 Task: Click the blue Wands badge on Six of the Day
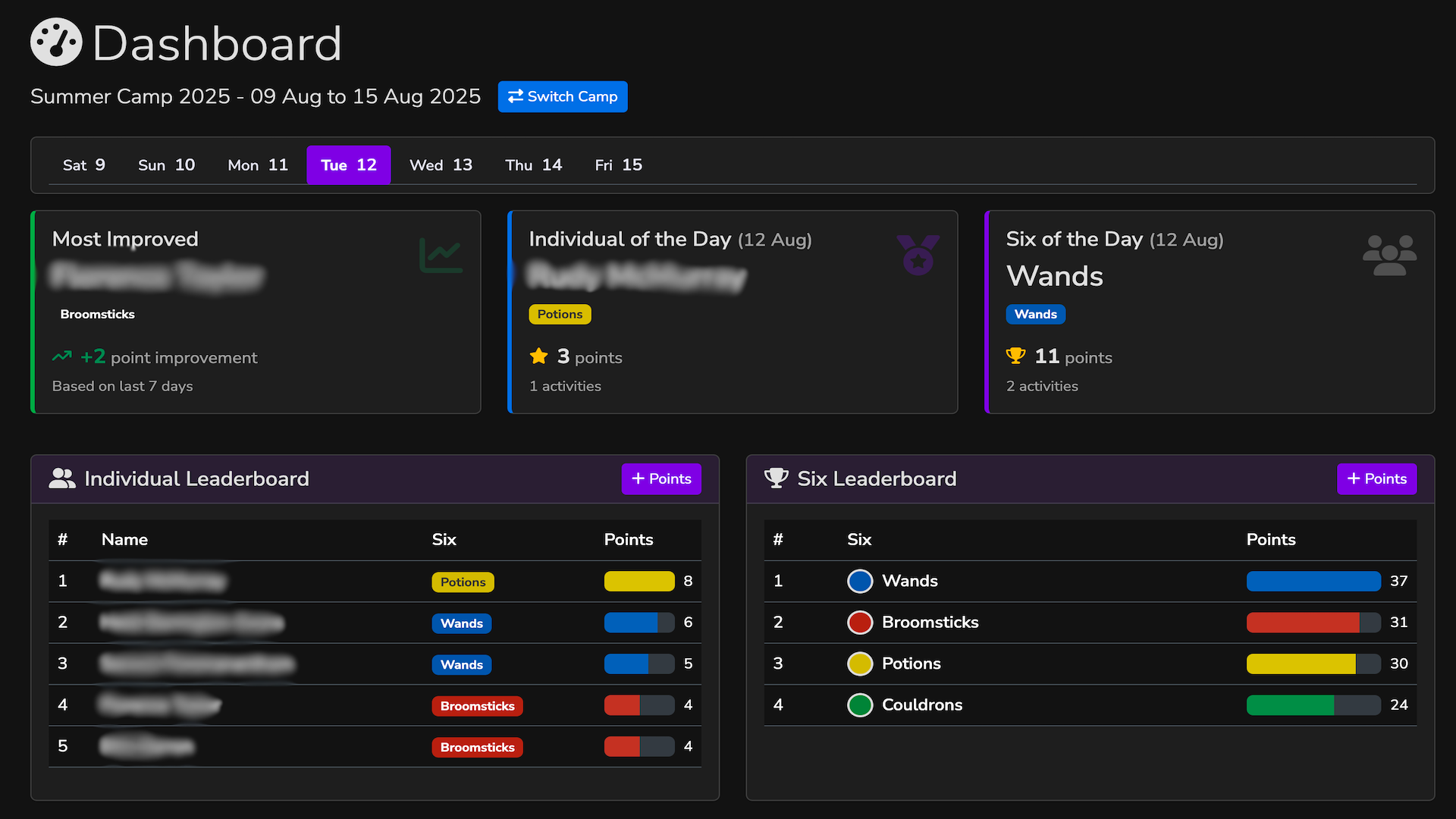click(1035, 314)
